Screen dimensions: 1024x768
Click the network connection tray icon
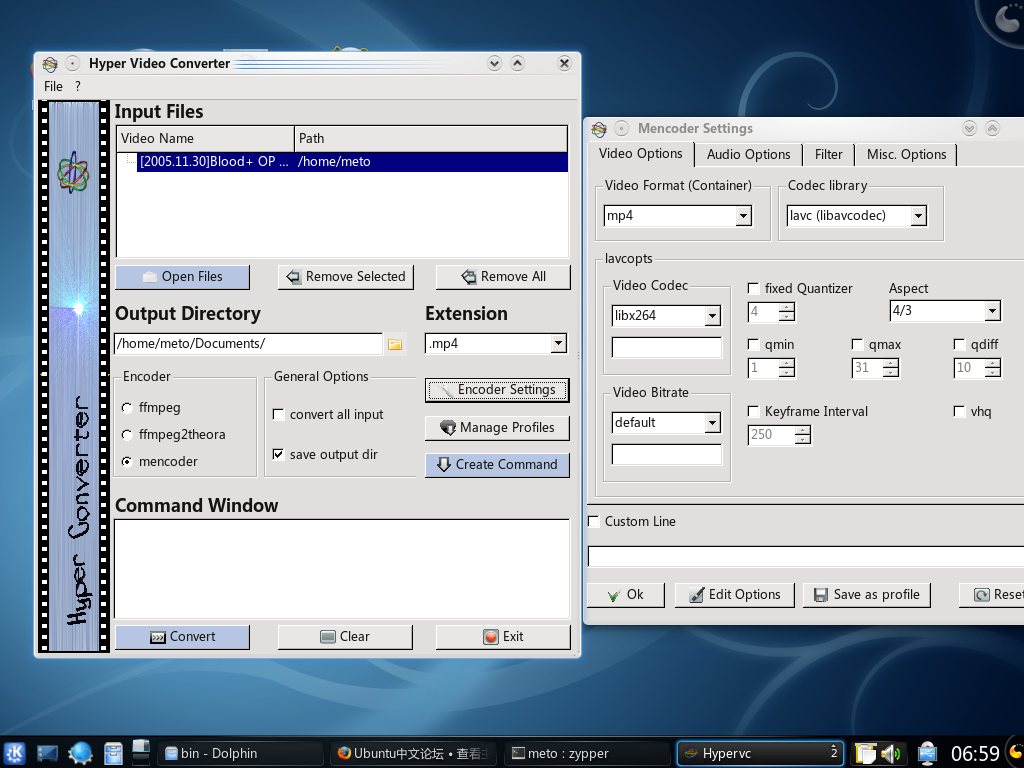point(927,754)
